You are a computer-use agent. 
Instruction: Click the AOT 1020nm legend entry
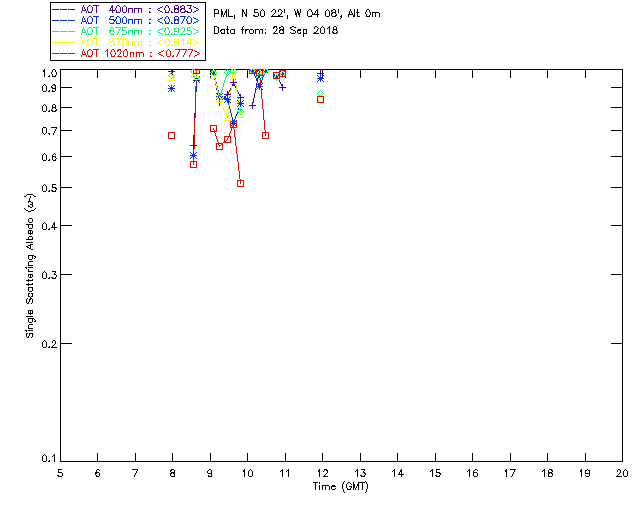click(x=126, y=53)
